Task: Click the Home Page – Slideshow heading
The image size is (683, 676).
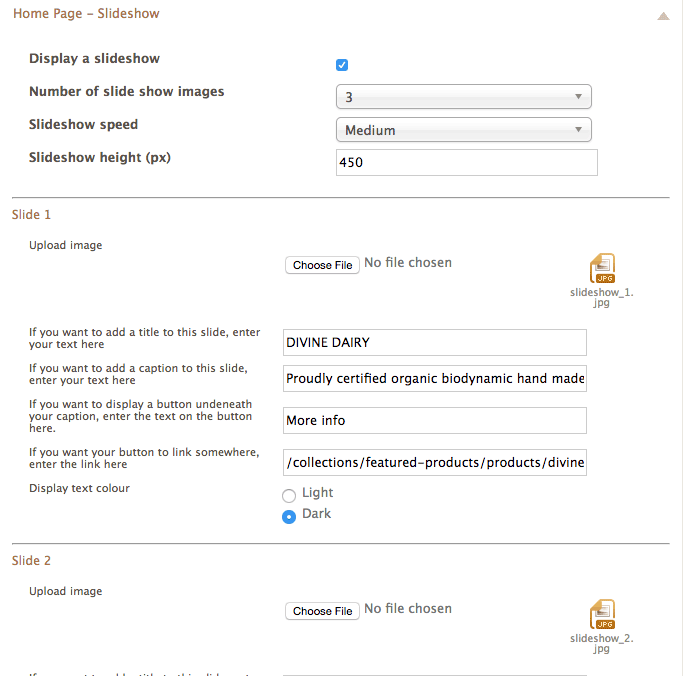Action: 86,14
